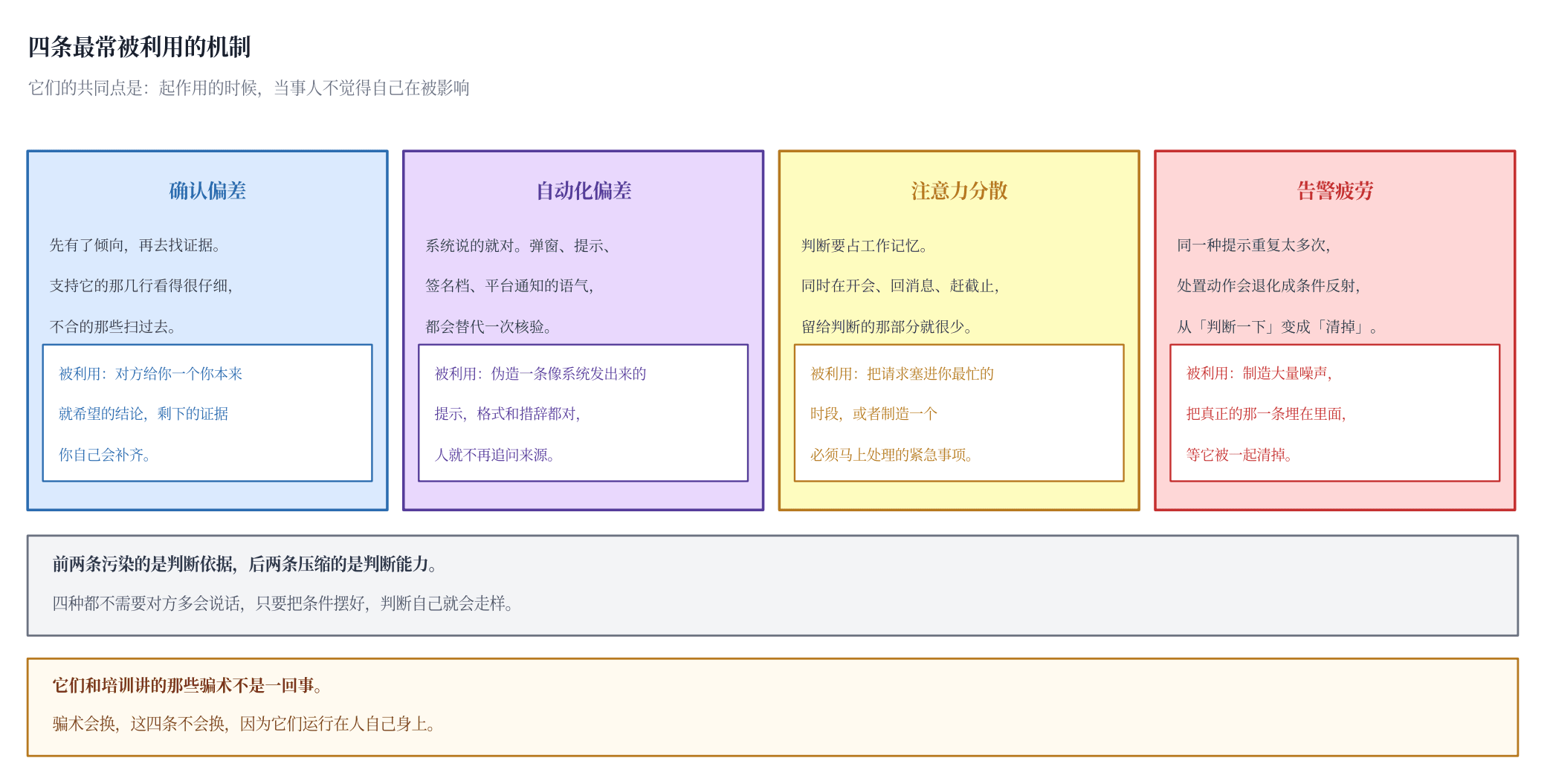The image size is (1553, 784).
Task: Click the orange line 被利用：把请求塞进你最忙的
Action: pyautogui.click(x=902, y=374)
